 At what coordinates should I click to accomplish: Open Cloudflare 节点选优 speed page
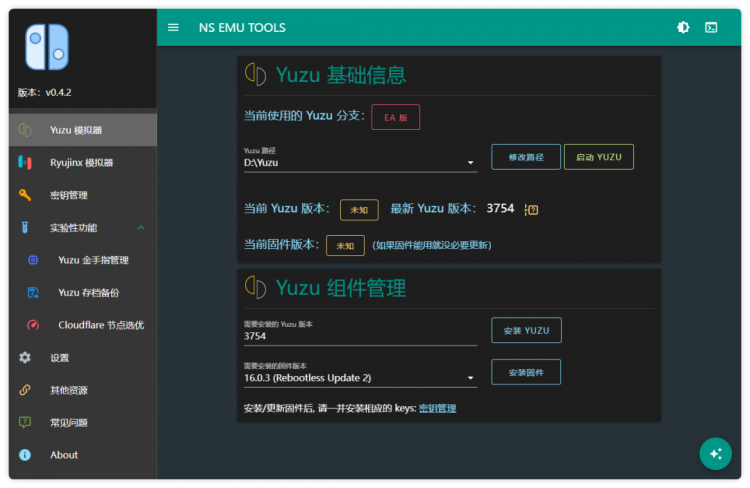(x=83, y=325)
